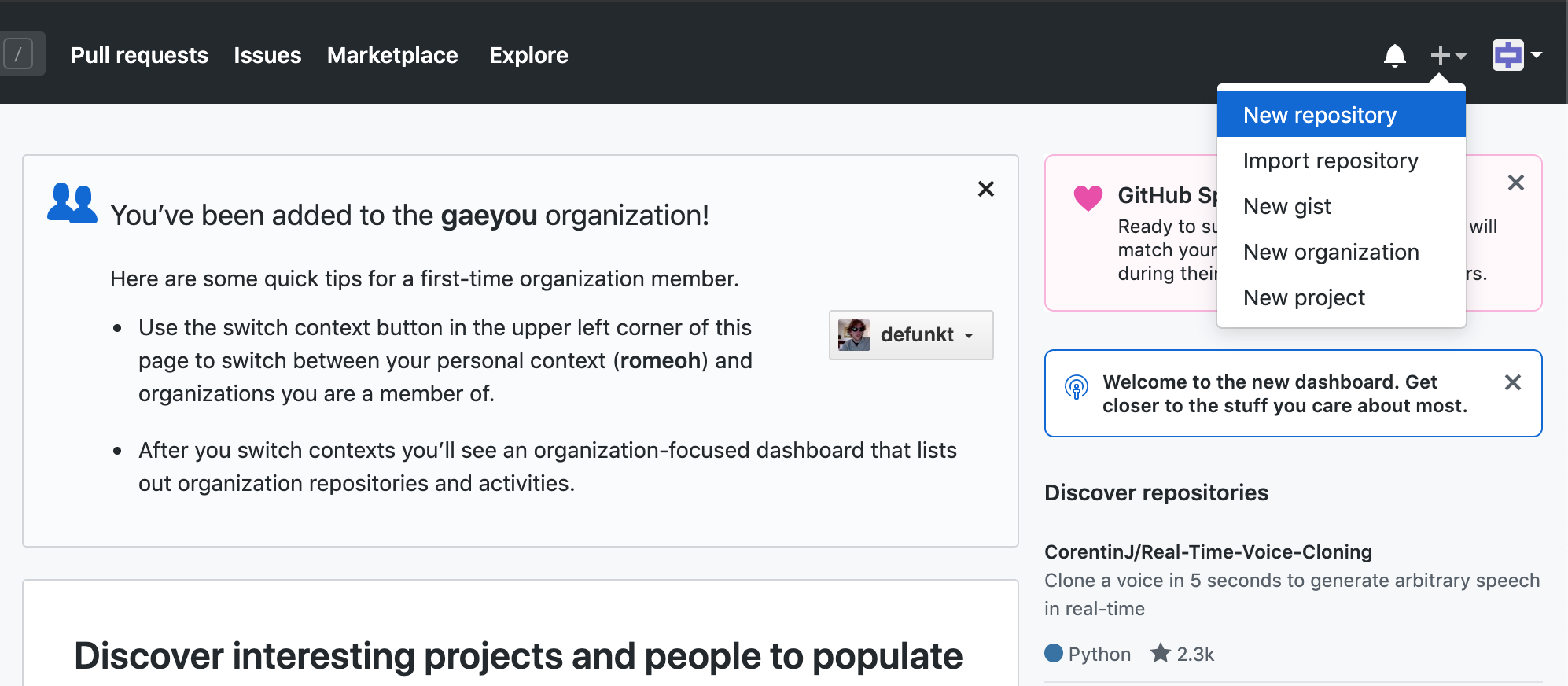1568x686 pixels.
Task: Open Pull requests page
Action: pyautogui.click(x=139, y=55)
